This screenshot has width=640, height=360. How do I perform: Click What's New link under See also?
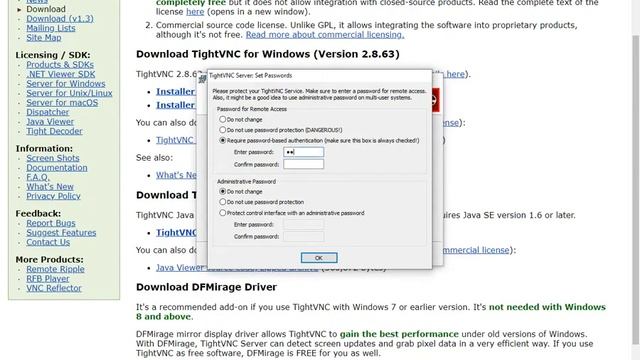pyautogui.click(x=176, y=175)
